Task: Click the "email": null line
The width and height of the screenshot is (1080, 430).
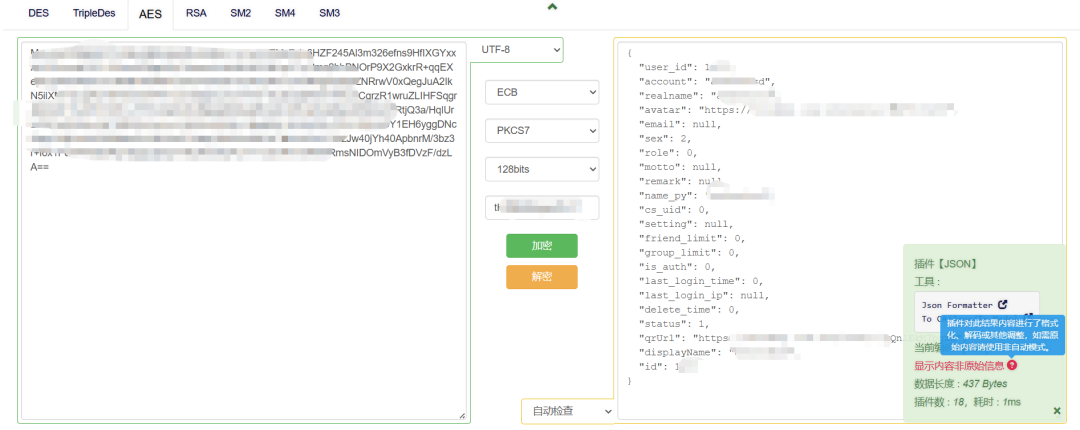Action: (680, 125)
